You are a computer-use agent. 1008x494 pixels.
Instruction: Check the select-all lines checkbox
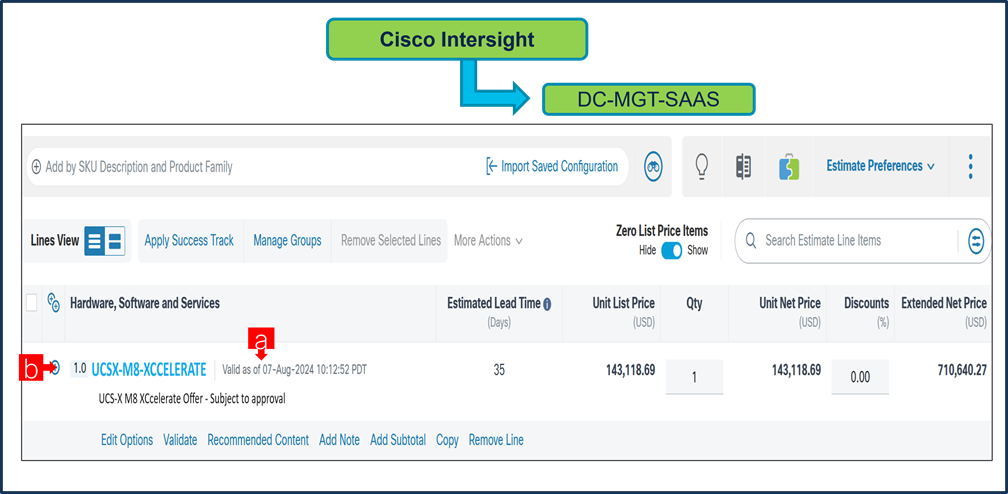coord(32,302)
